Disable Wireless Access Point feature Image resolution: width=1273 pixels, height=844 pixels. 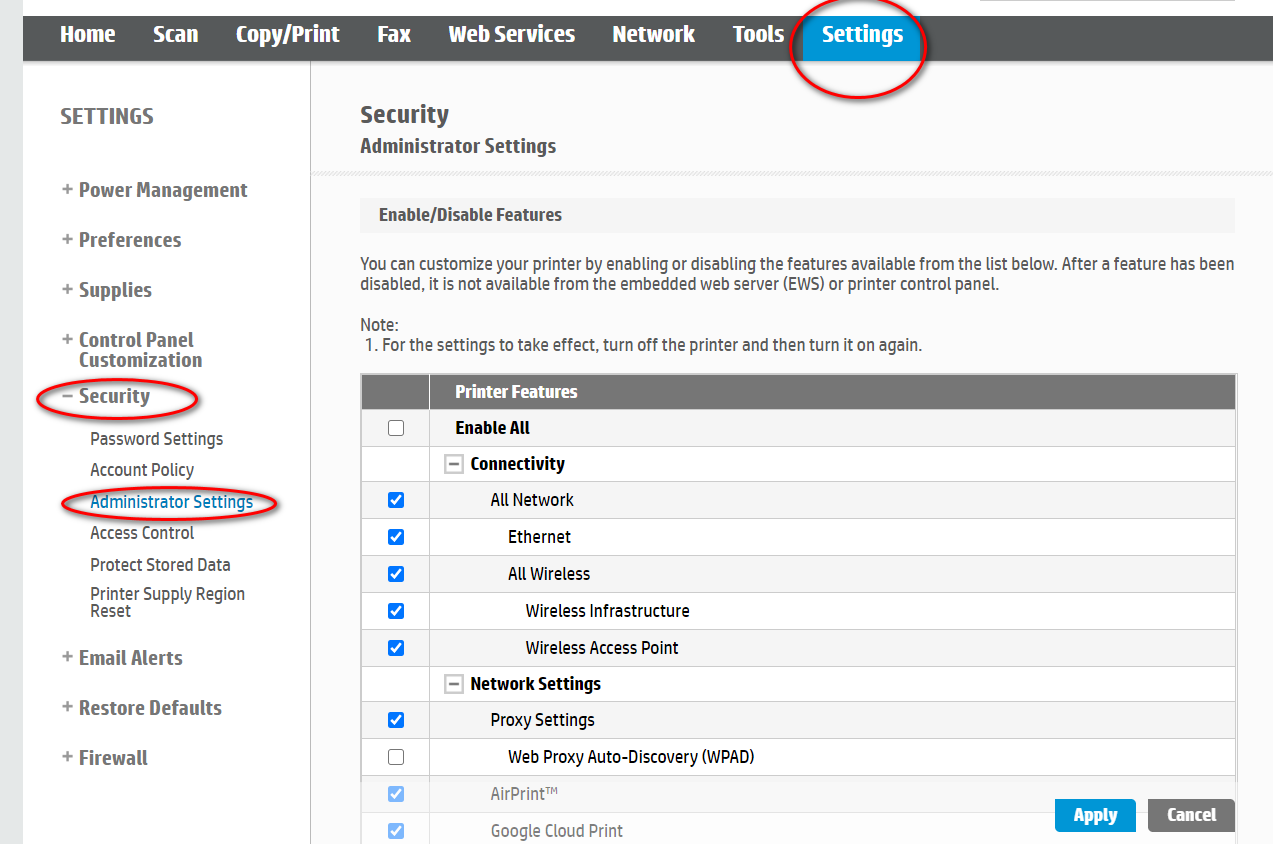pos(396,648)
